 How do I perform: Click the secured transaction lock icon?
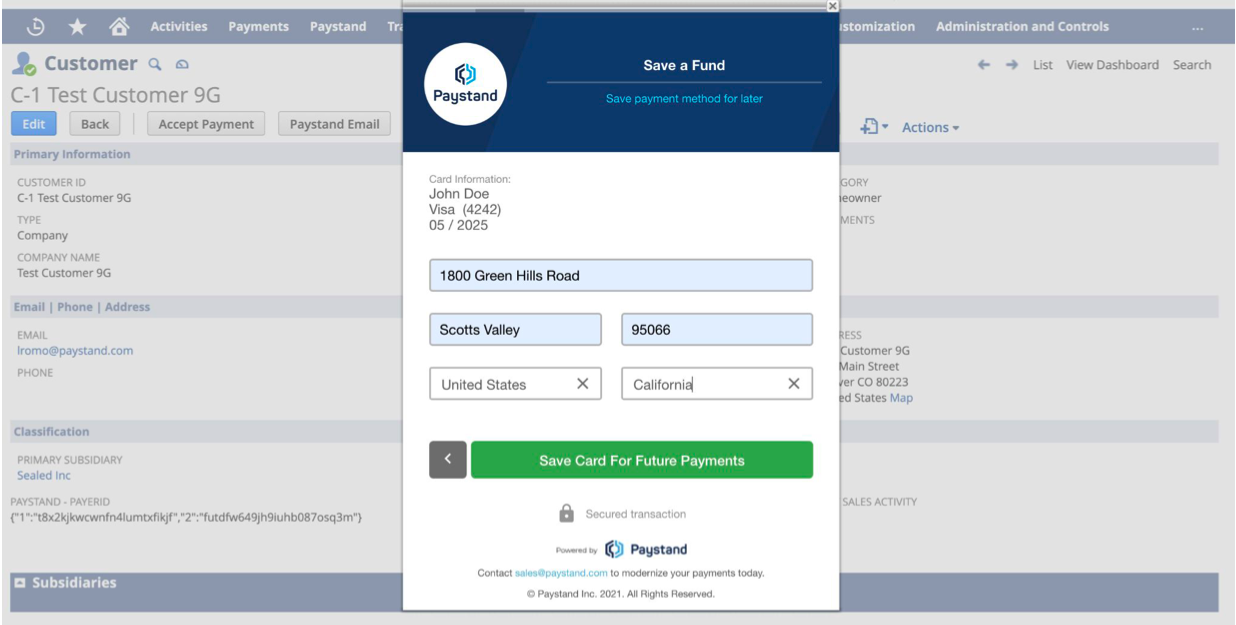(566, 513)
